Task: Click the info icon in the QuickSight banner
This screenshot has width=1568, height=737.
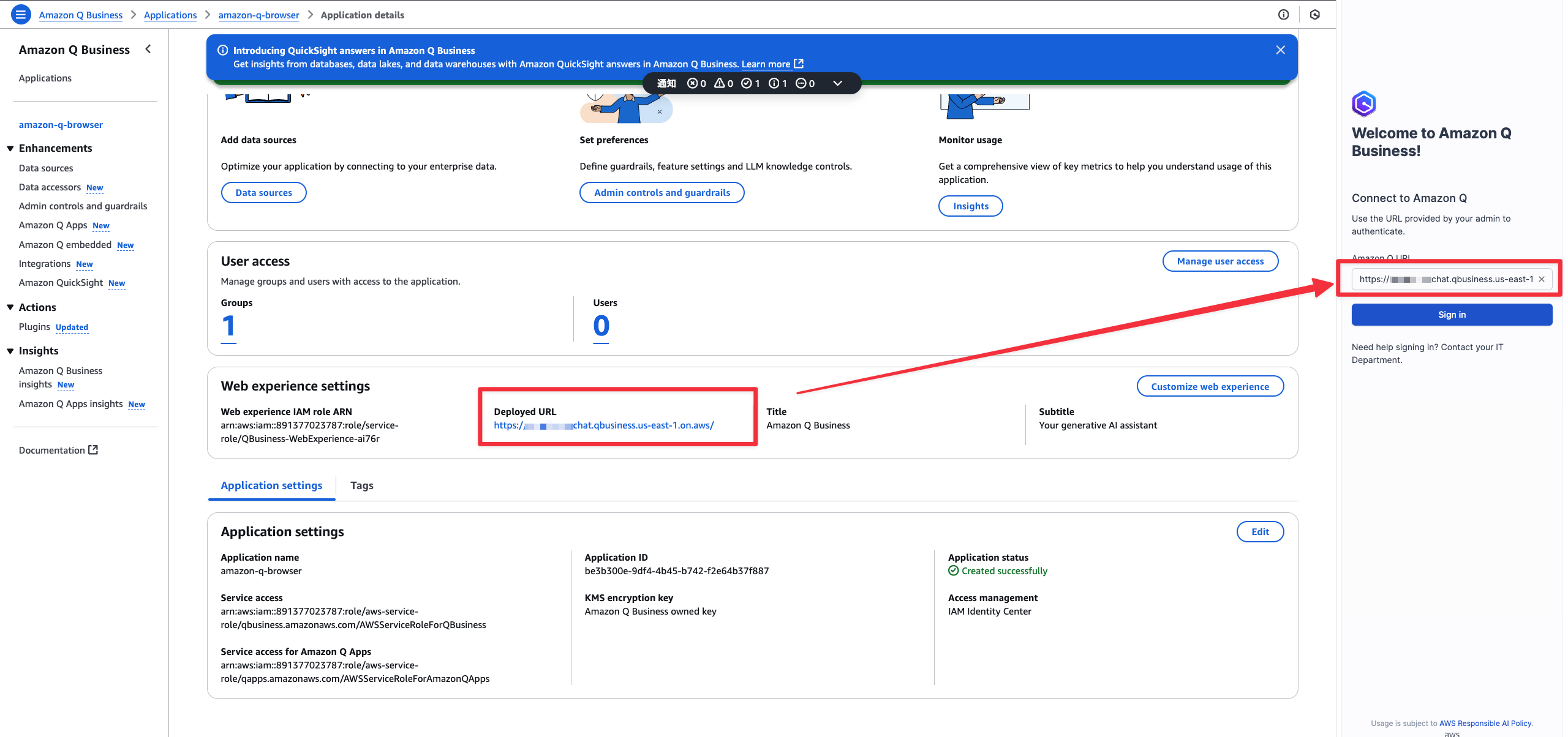Action: pyautogui.click(x=223, y=50)
